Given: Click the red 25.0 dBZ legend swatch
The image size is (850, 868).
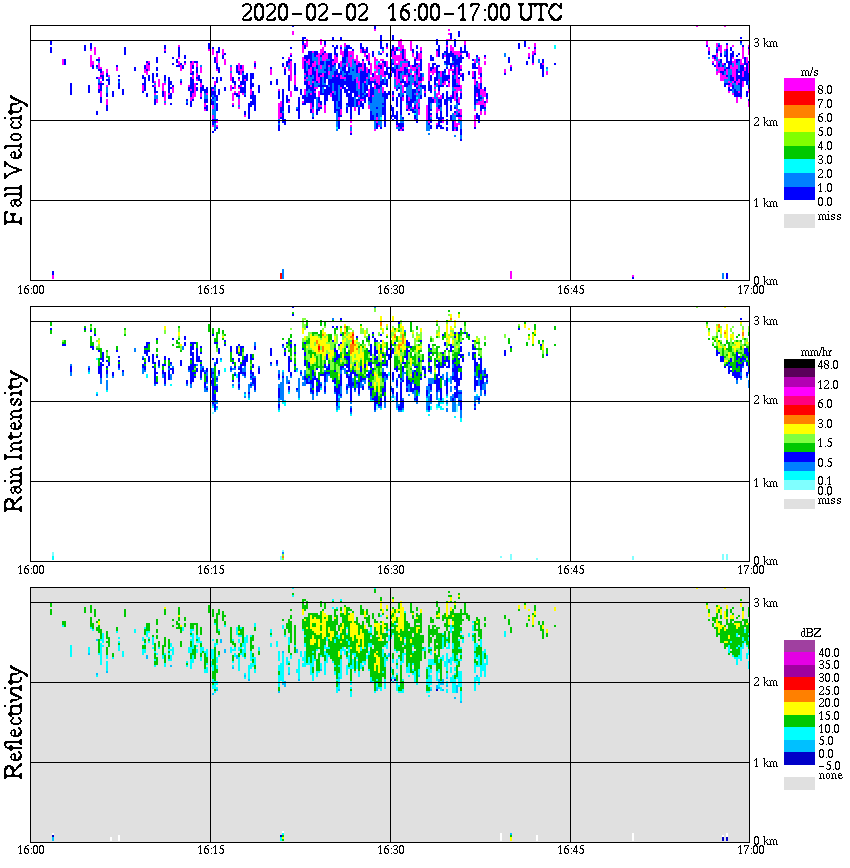Looking at the screenshot, I should click(x=799, y=684).
